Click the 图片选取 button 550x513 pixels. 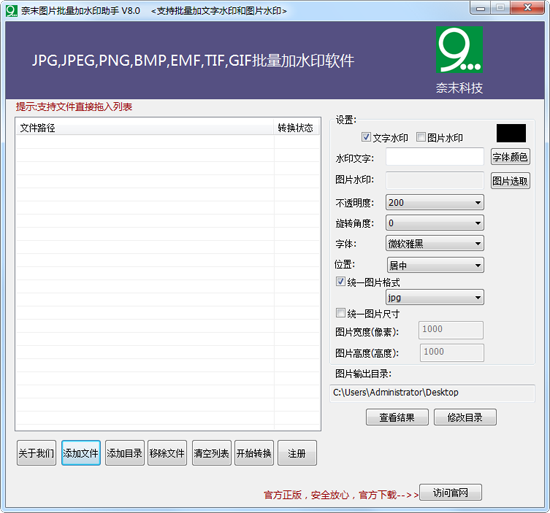click(x=510, y=181)
